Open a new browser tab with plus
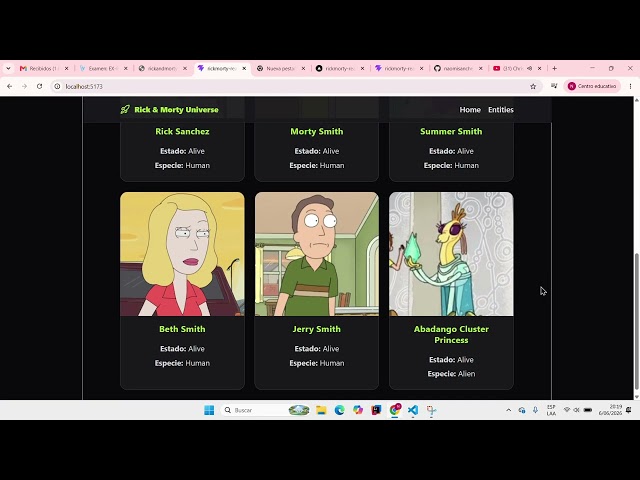Screen dimensions: 640x480 click(554, 68)
